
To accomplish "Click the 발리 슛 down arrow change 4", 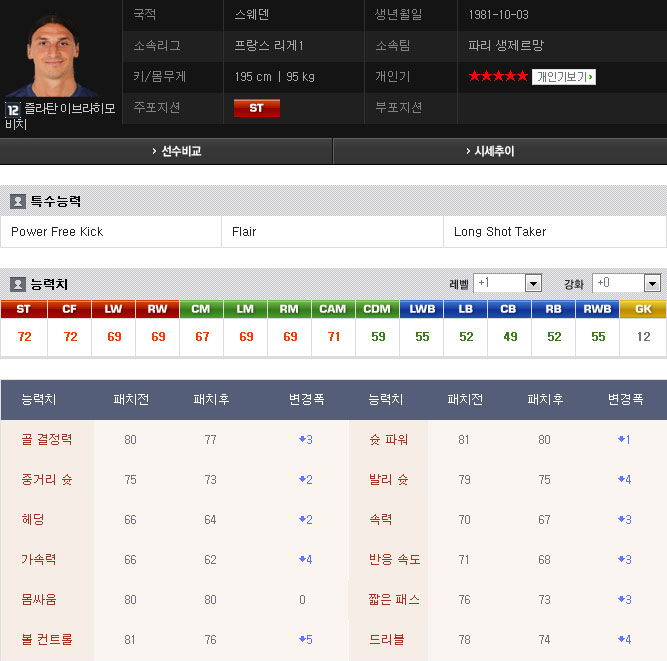I will [x=624, y=479].
